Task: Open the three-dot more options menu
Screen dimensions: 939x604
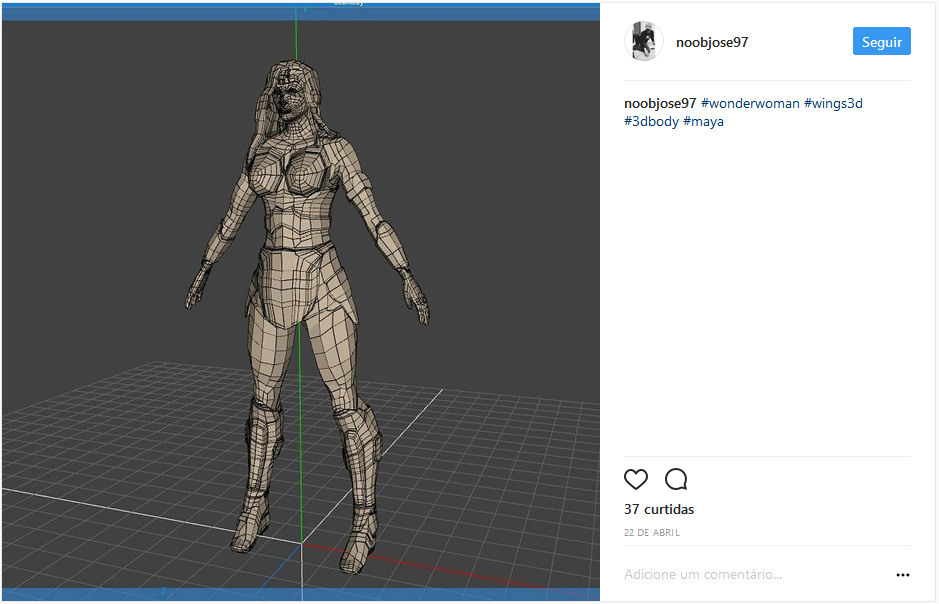Action: (x=903, y=575)
